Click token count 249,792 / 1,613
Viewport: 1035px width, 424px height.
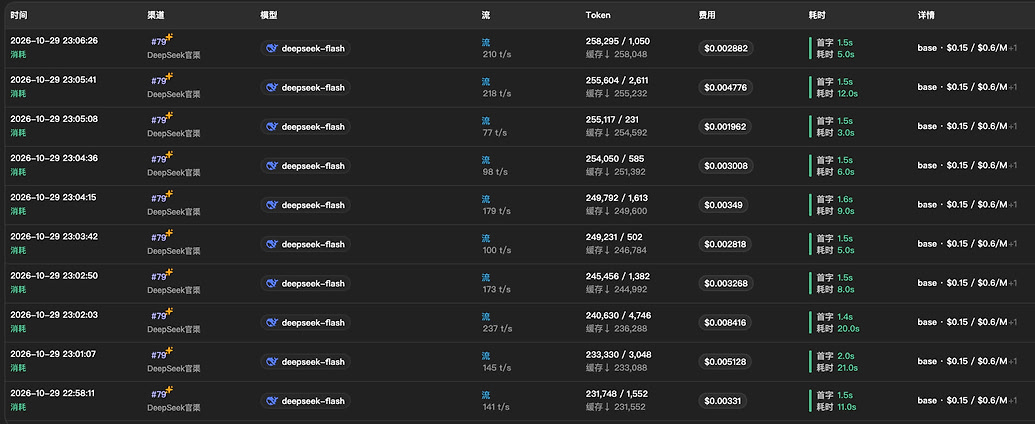pyautogui.click(x=617, y=197)
